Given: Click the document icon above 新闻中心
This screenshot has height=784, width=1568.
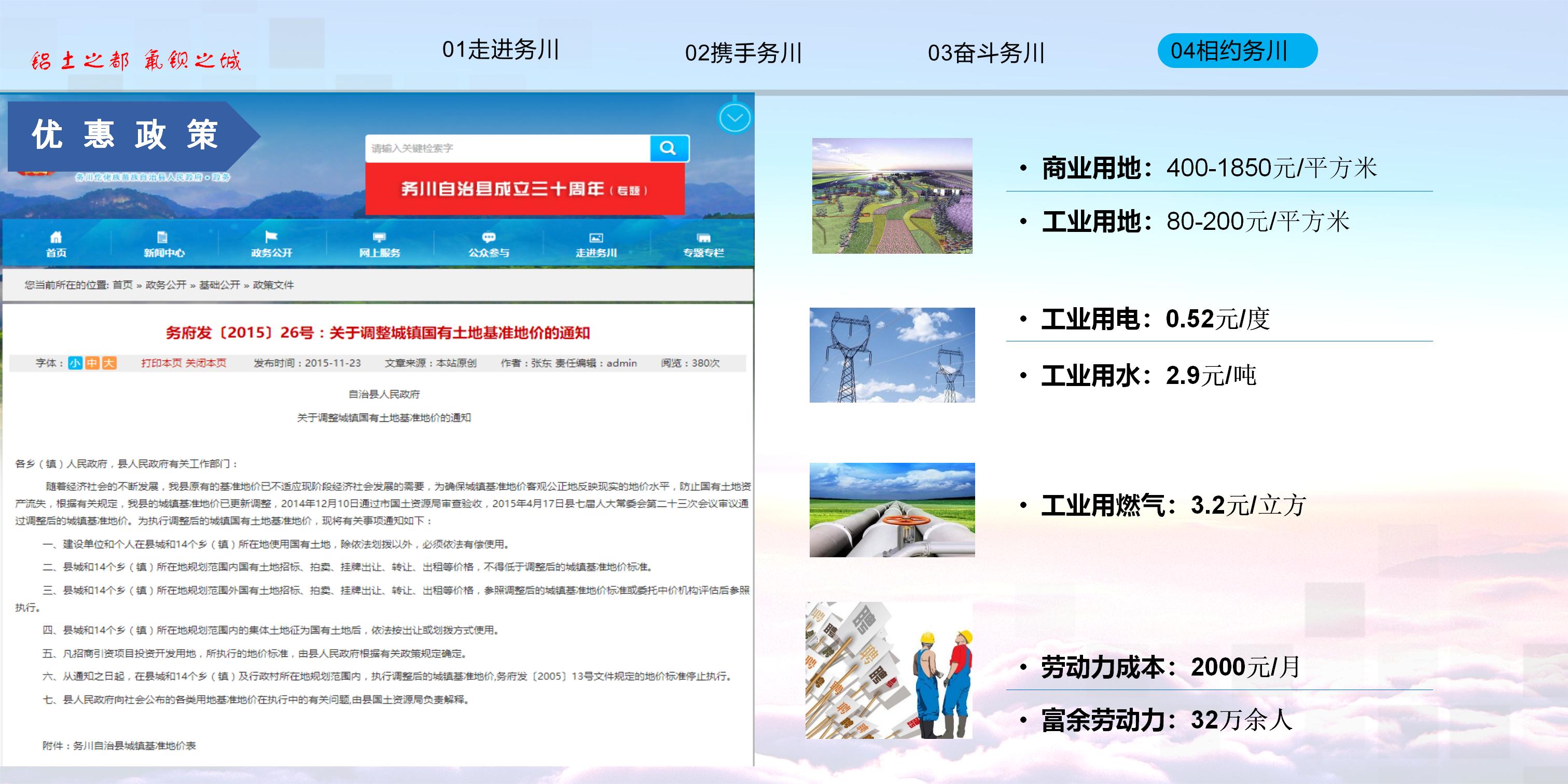Looking at the screenshot, I should point(162,238).
